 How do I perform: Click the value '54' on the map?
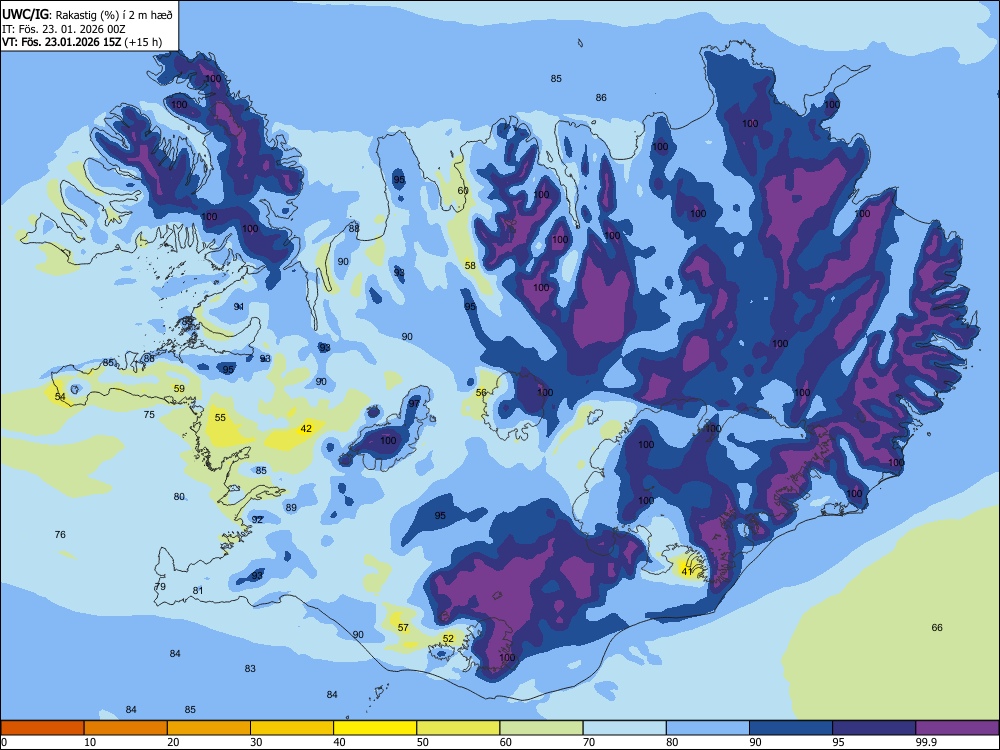tap(60, 397)
